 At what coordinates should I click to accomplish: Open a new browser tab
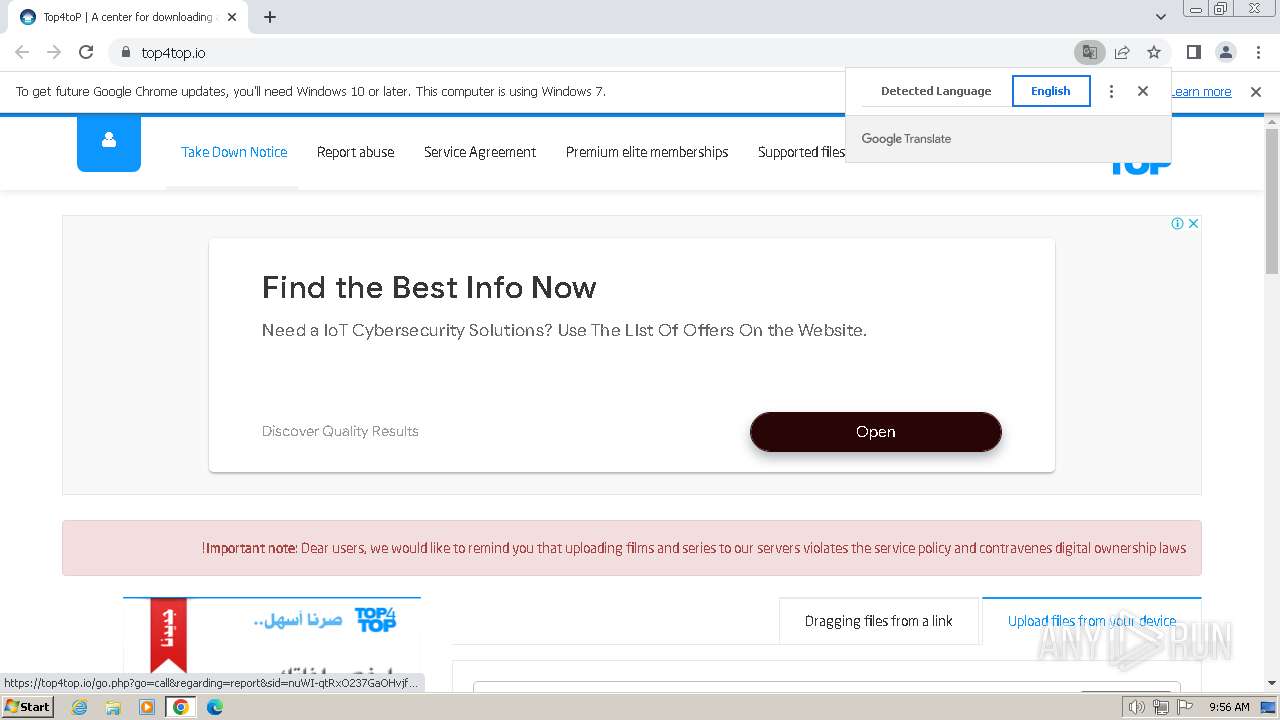pyautogui.click(x=270, y=17)
